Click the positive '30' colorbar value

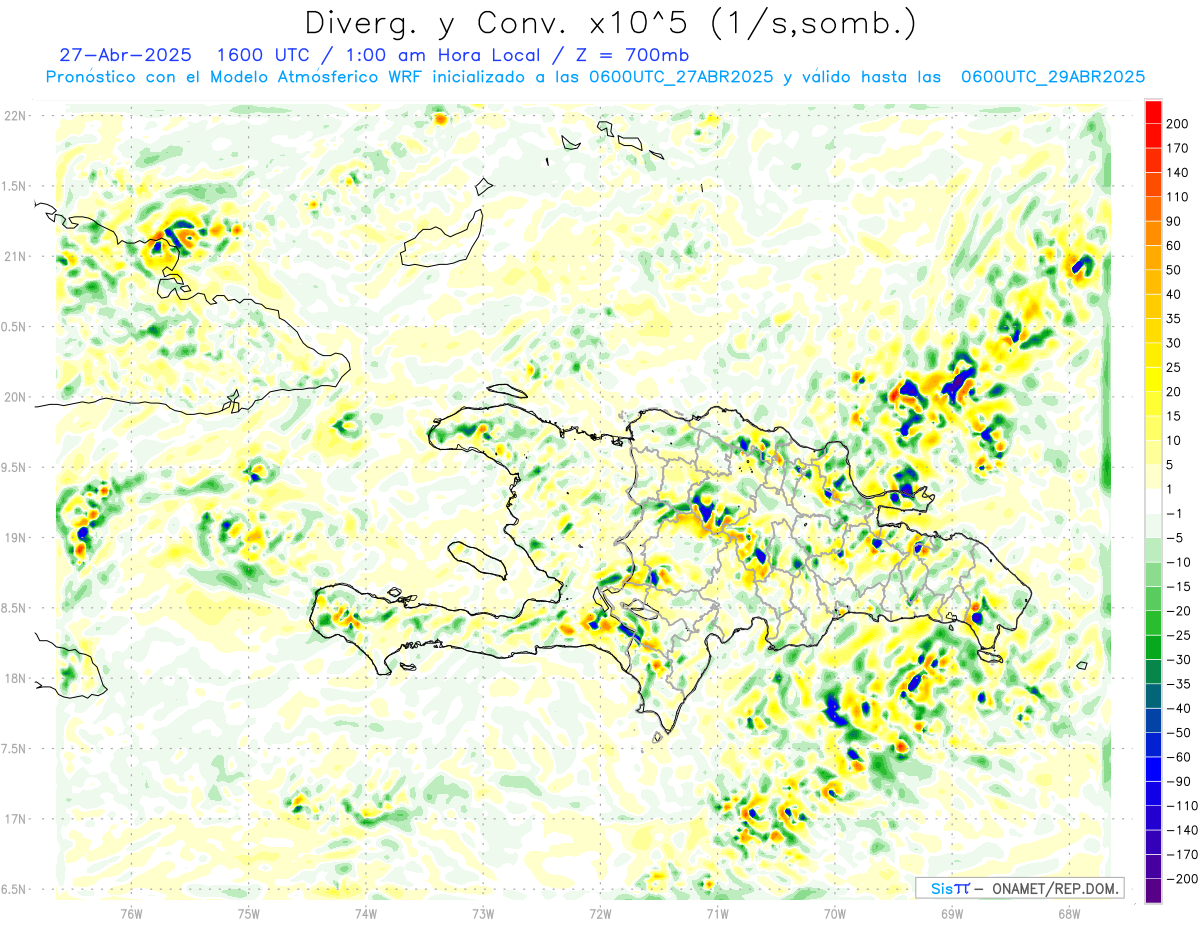1174,343
